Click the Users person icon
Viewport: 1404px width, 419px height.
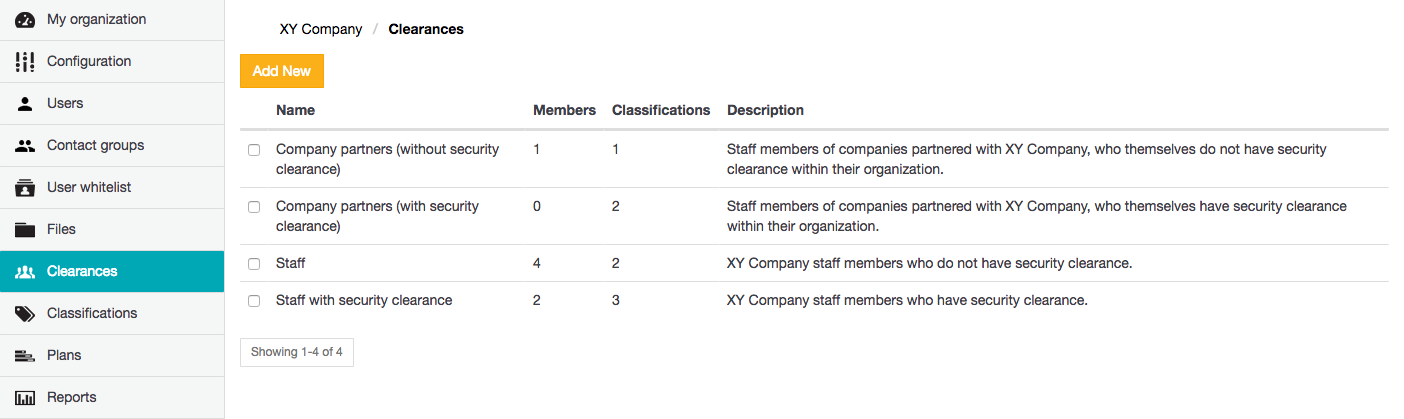click(26, 103)
